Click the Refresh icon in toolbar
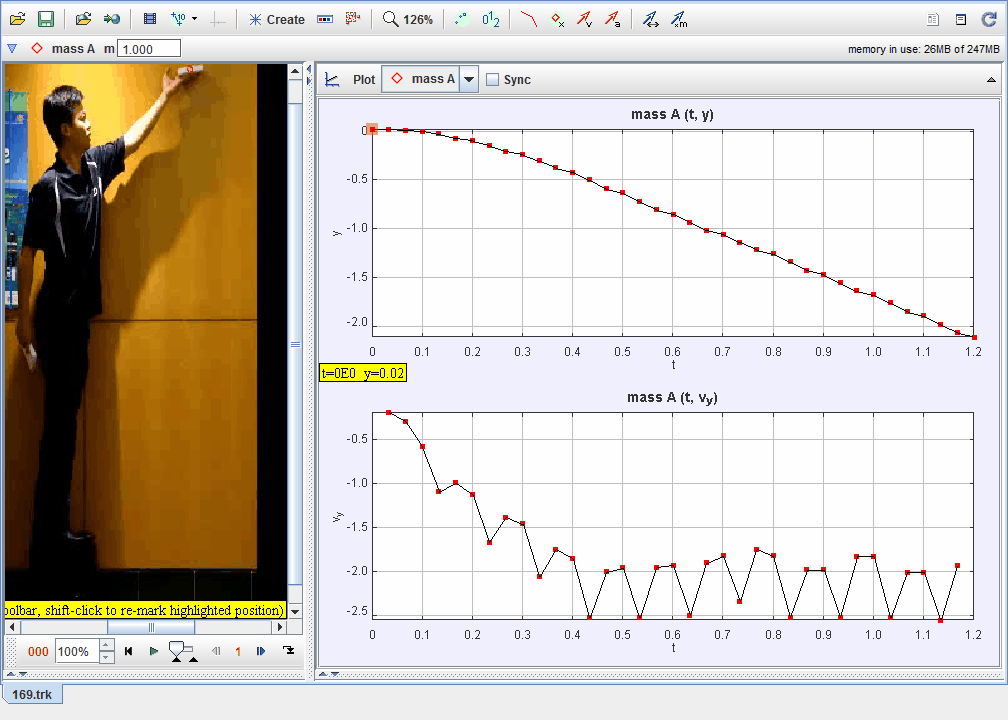This screenshot has width=1008, height=720. [988, 19]
